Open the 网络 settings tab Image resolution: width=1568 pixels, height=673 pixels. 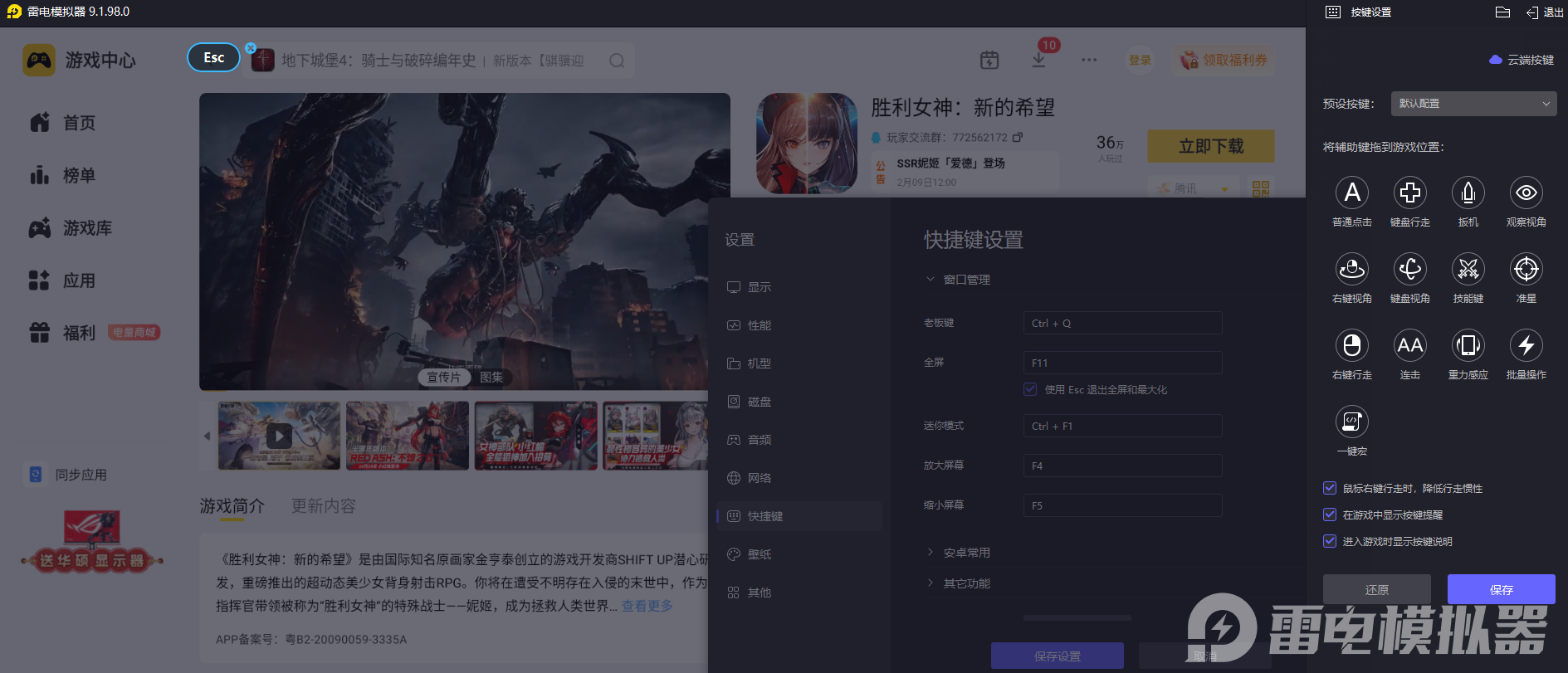point(759,478)
